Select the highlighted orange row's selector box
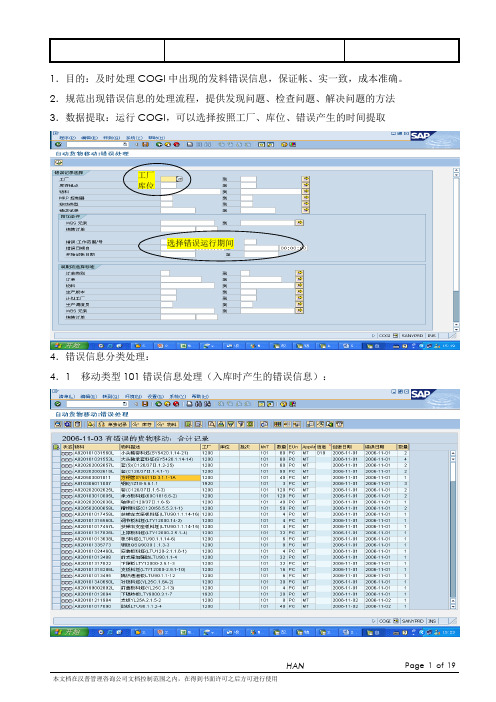 56,478
